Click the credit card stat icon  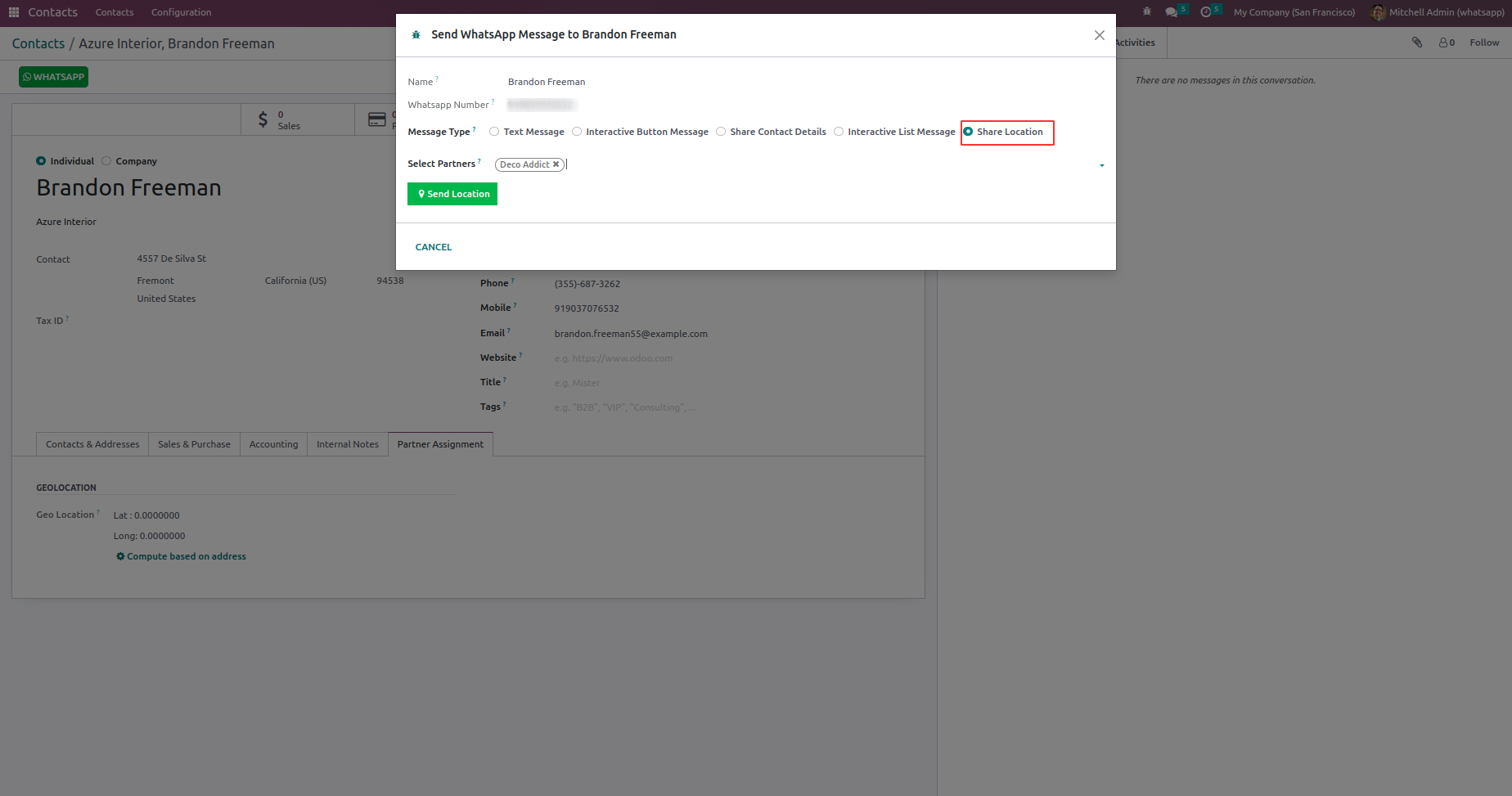pyautogui.click(x=376, y=119)
